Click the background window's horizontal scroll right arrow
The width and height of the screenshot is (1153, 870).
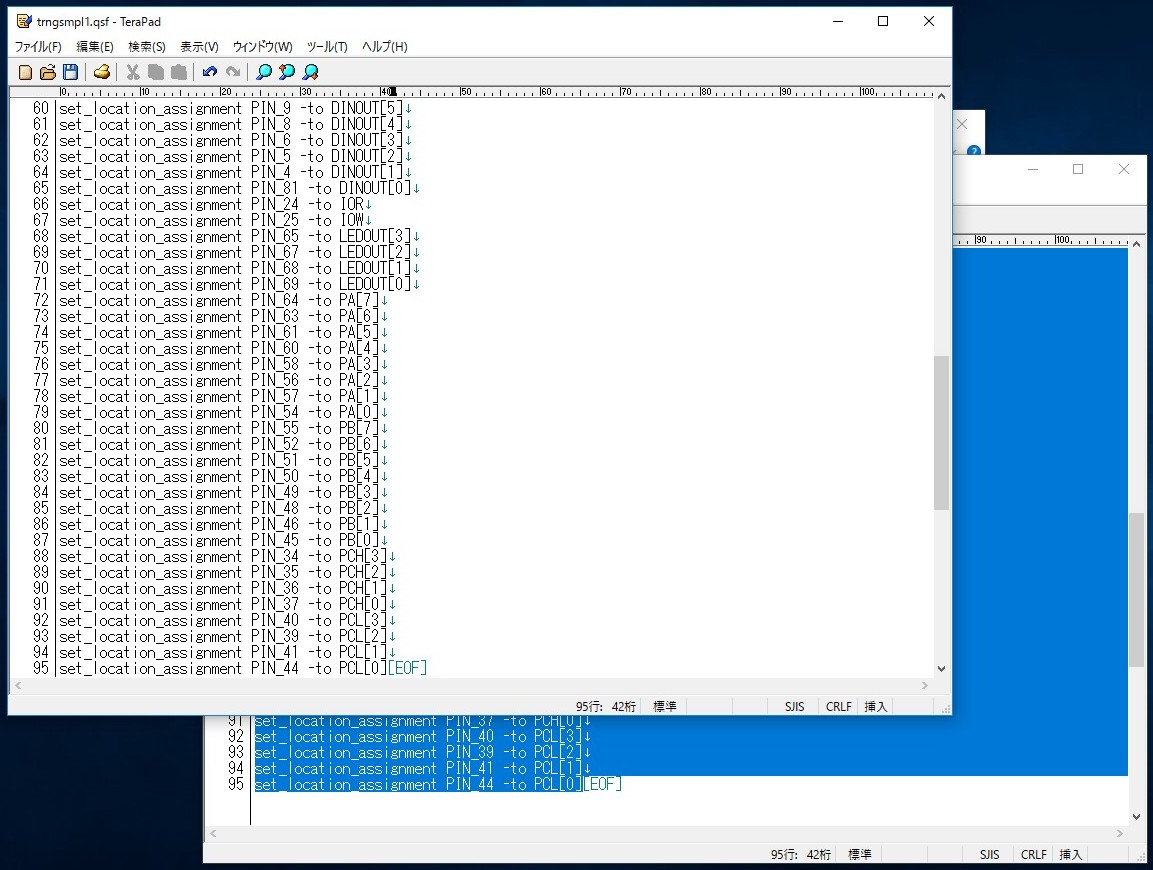[x=1120, y=833]
